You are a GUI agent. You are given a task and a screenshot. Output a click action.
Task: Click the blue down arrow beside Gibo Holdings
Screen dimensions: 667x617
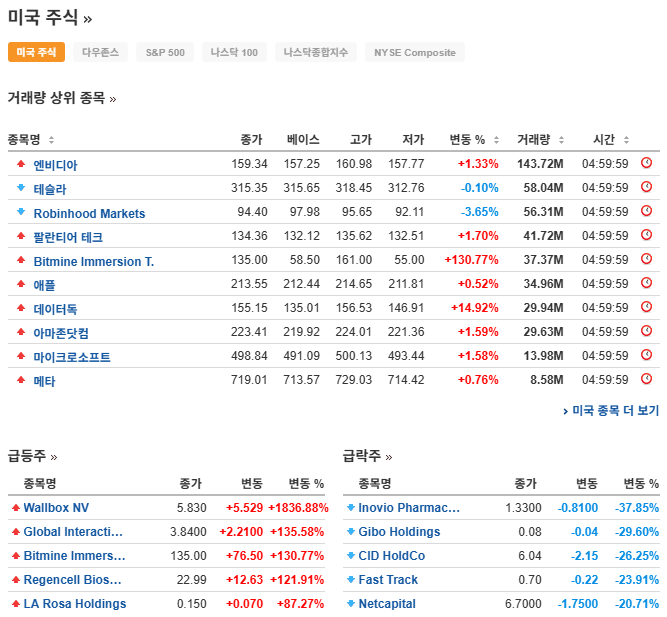351,531
